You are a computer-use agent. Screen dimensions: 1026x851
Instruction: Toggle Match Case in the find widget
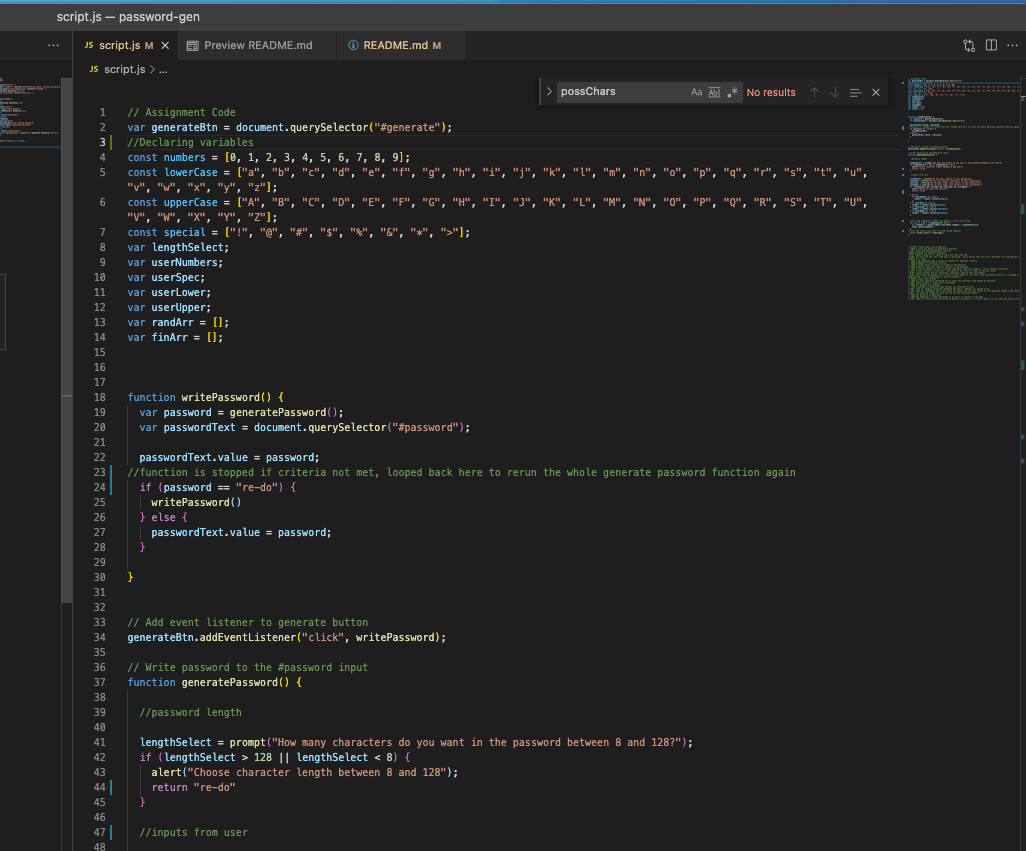tap(696, 92)
